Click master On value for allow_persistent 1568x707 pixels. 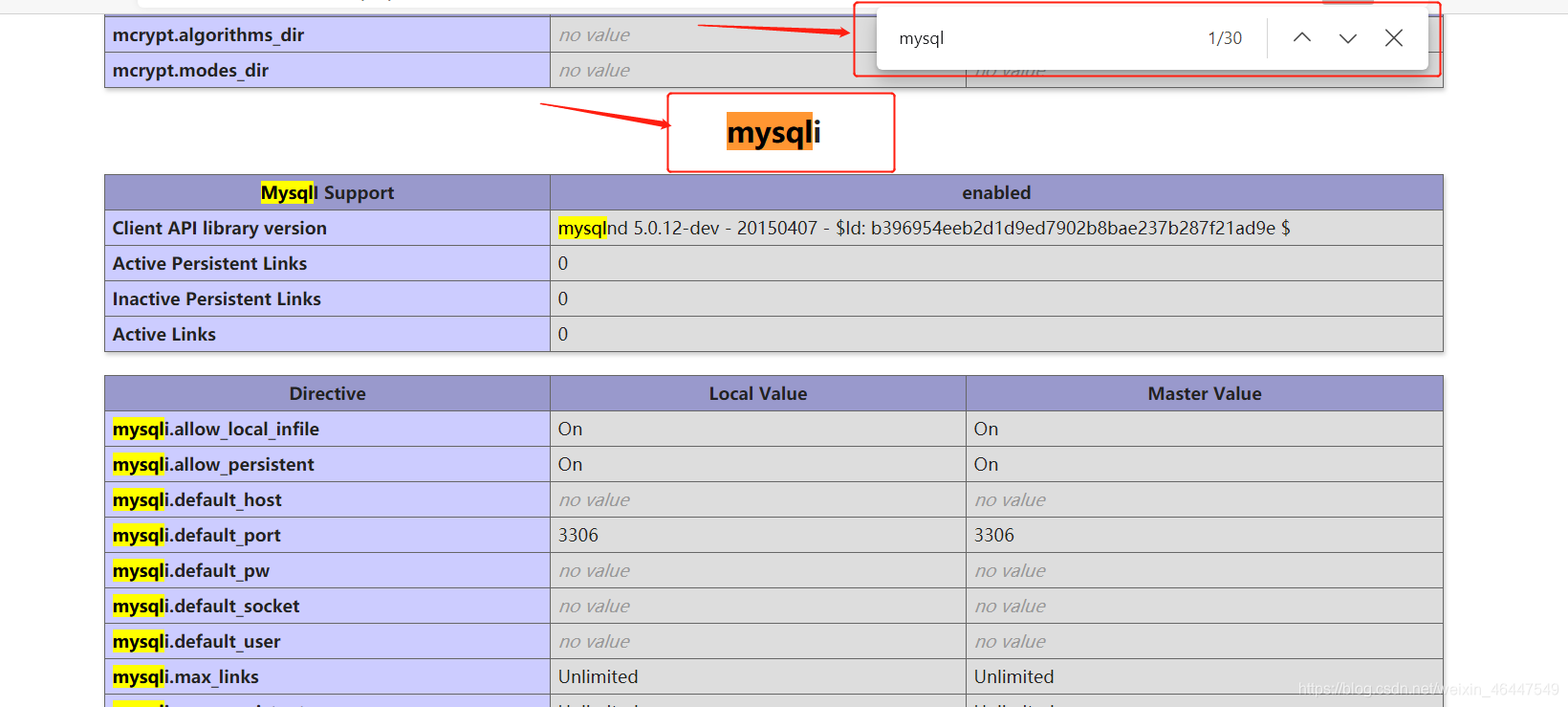(987, 464)
